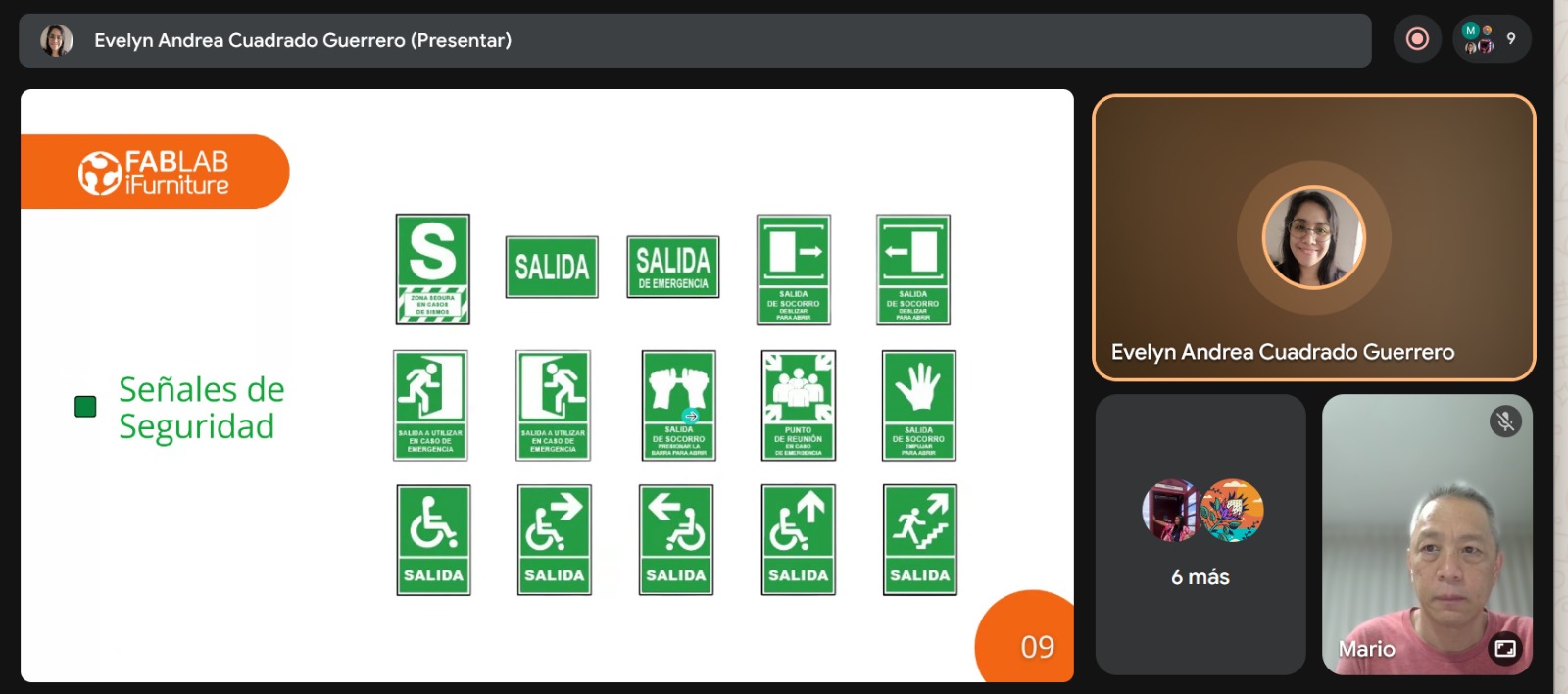
Task: Click the wheelchair SALIDA sign with left arrow
Action: 676,539
